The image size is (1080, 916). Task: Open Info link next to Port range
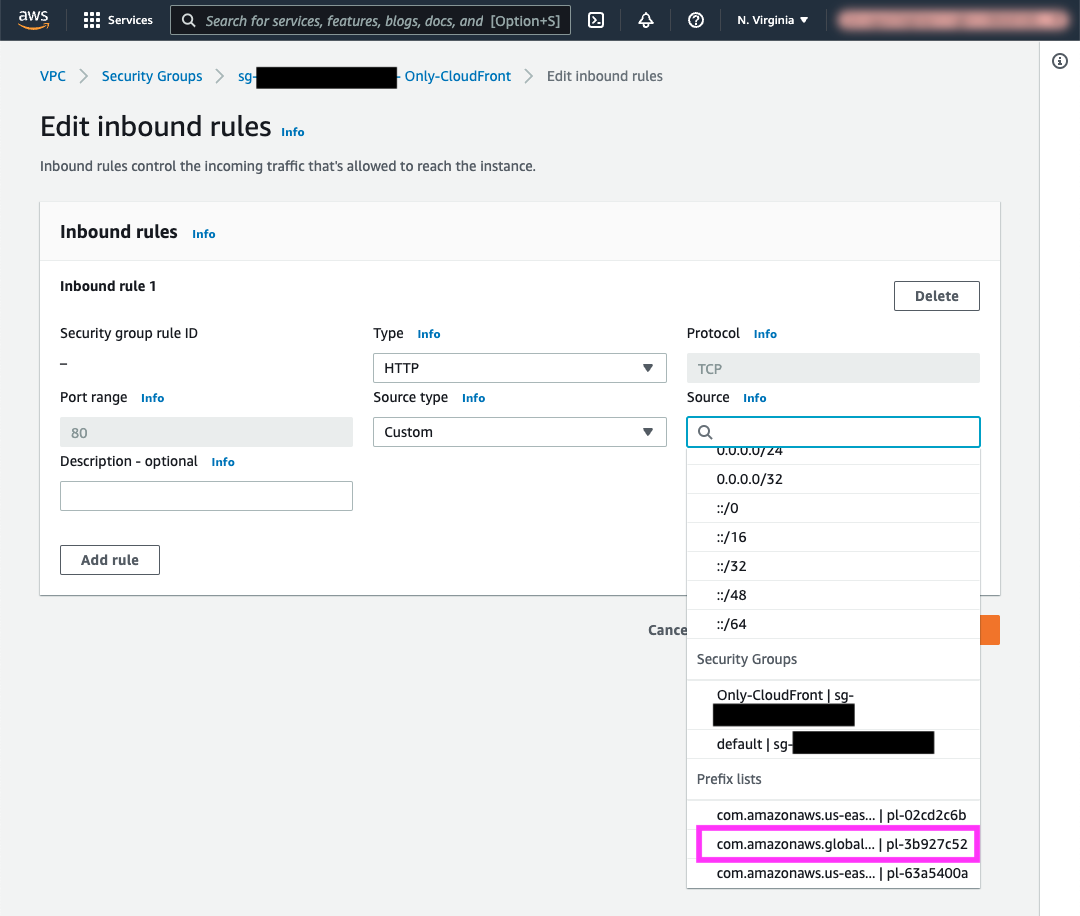point(152,398)
